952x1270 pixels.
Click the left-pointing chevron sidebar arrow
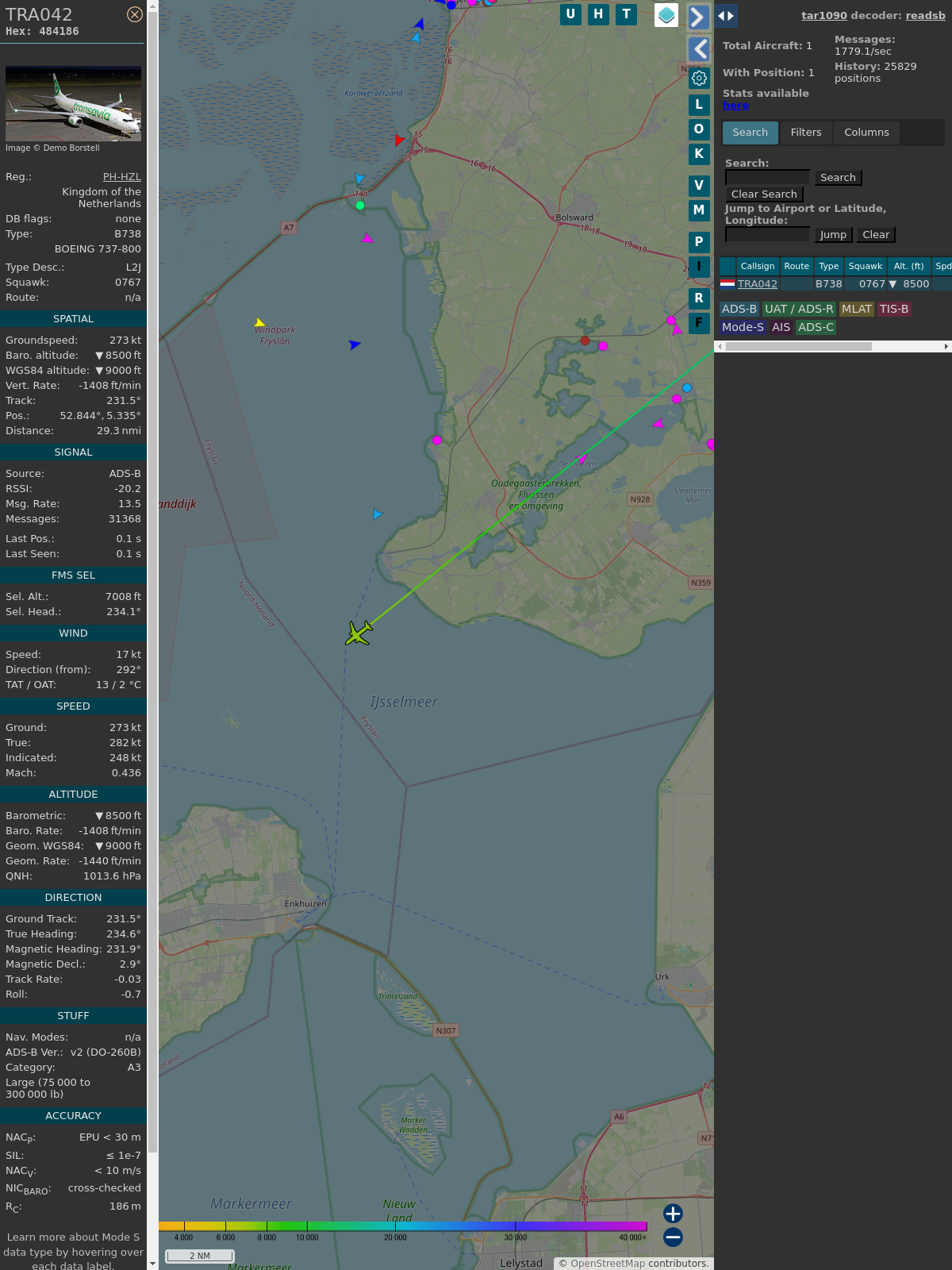coord(698,49)
